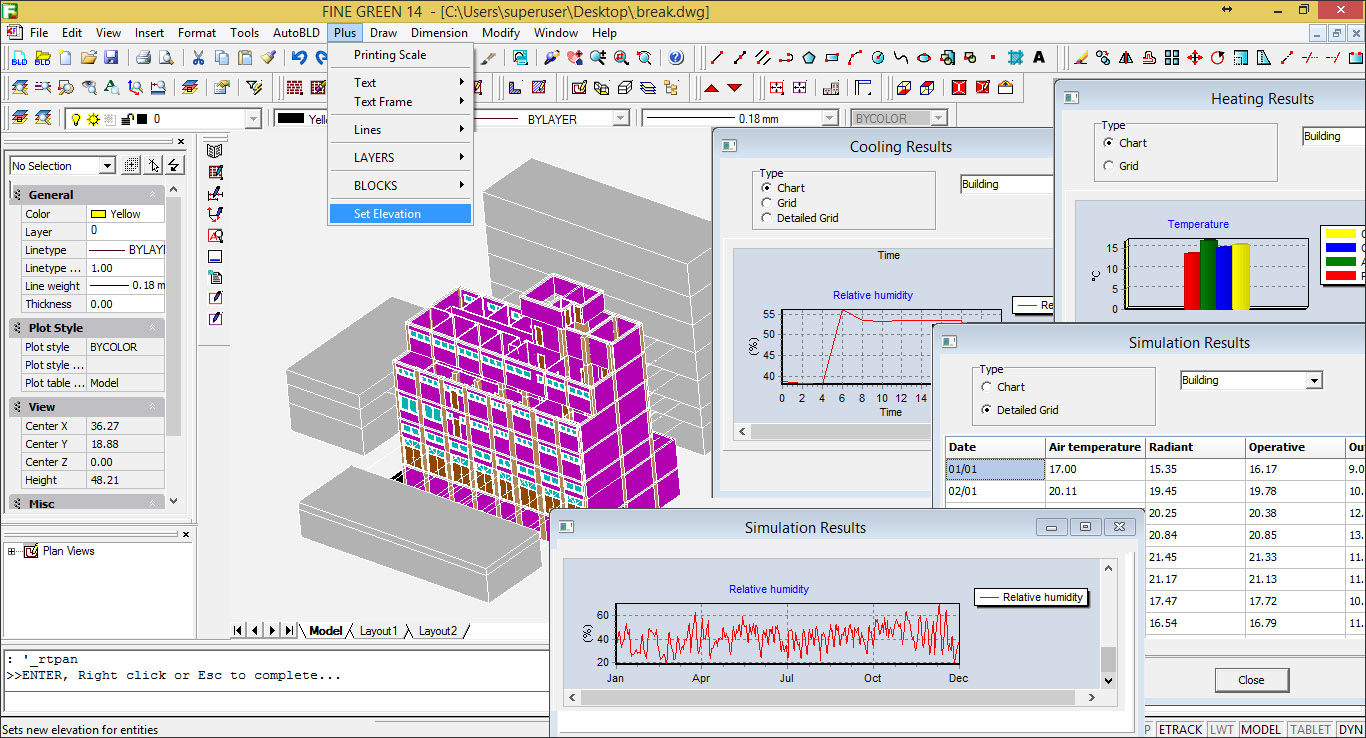The width and height of the screenshot is (1366, 738).
Task: Click the Date column header
Action: point(995,447)
